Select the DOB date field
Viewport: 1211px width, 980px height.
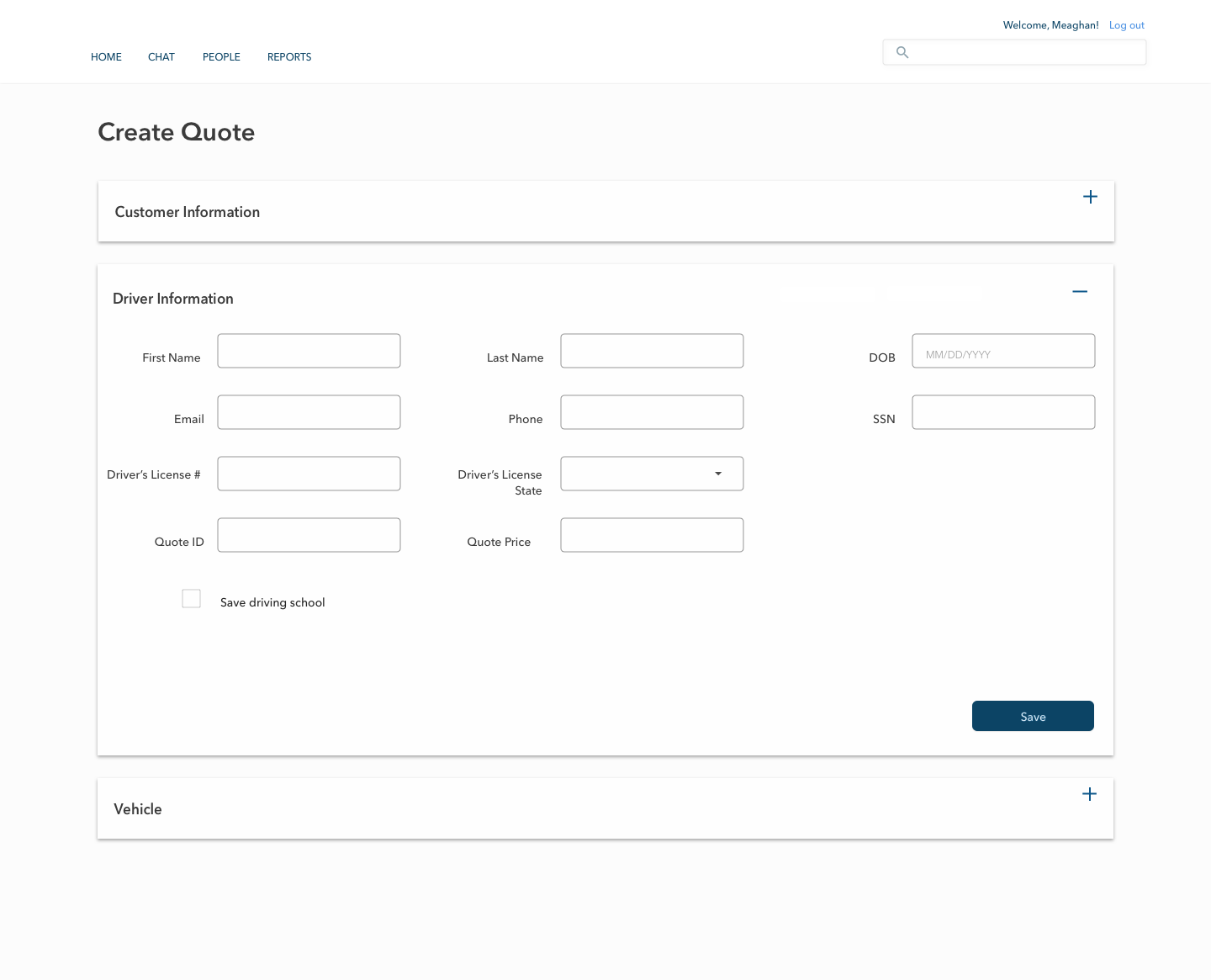tap(1003, 351)
